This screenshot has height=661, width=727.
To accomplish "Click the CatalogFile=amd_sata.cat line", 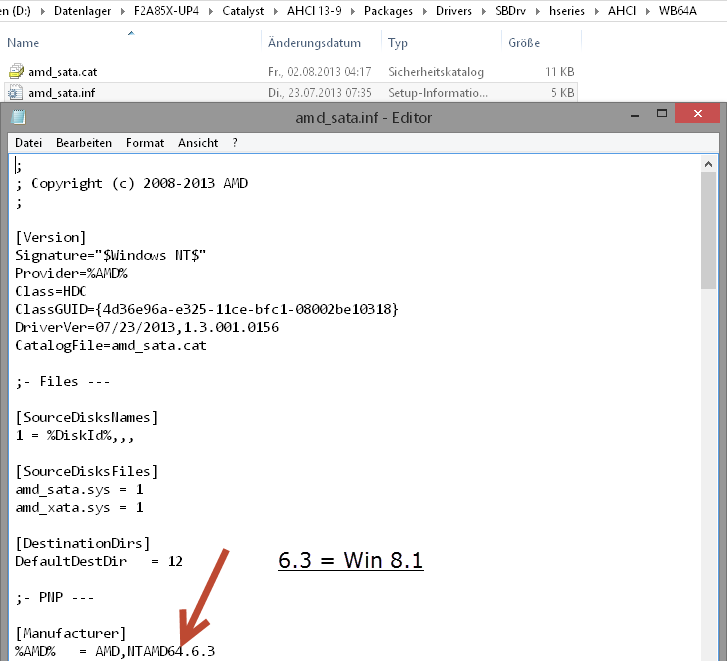I will point(111,345).
